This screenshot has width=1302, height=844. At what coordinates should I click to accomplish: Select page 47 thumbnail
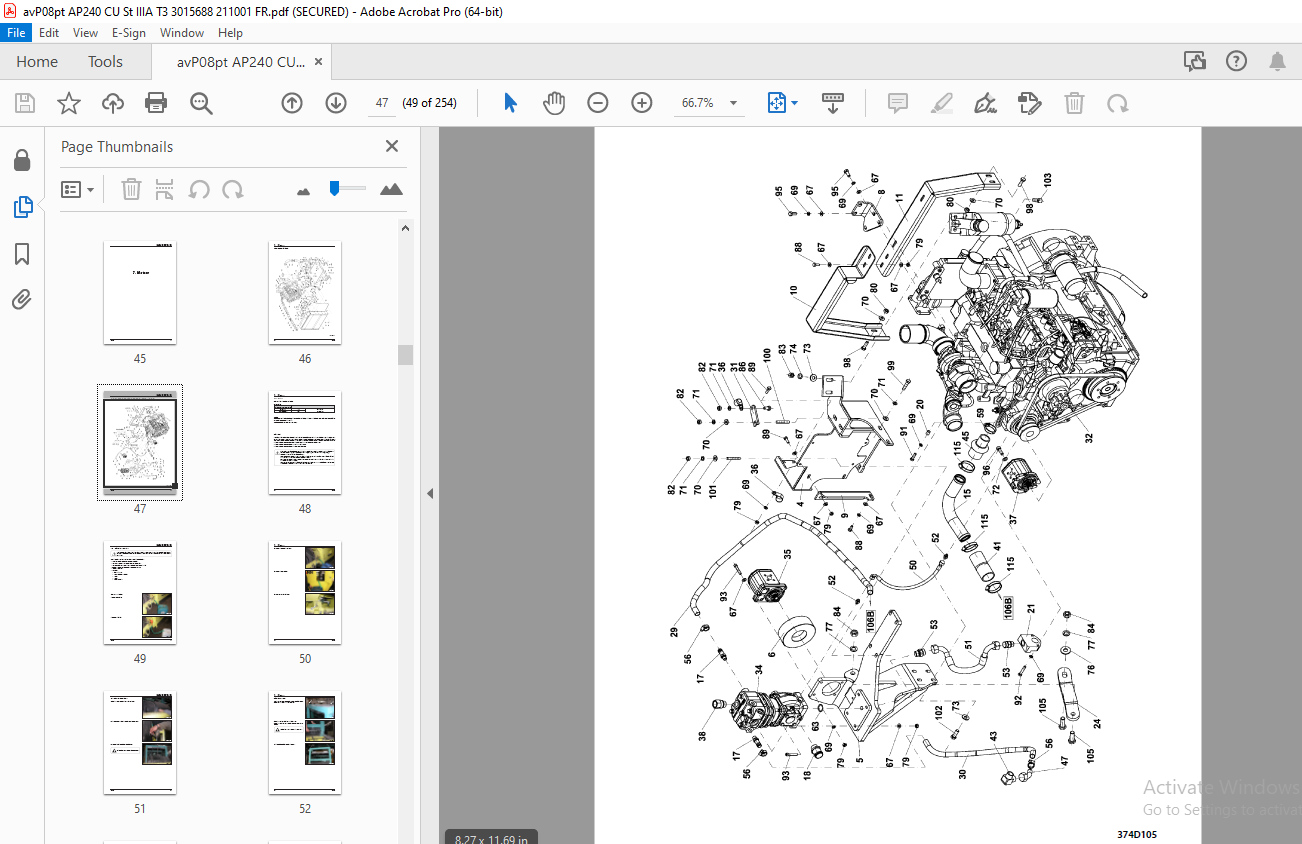(x=140, y=443)
